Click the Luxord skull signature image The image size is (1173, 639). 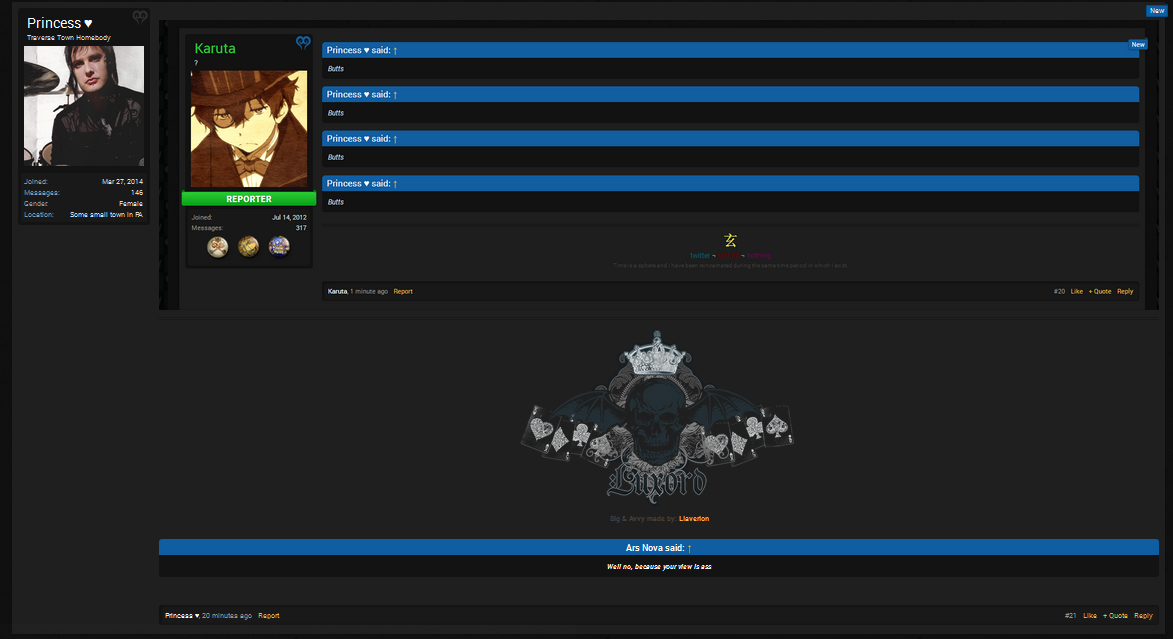(658, 416)
